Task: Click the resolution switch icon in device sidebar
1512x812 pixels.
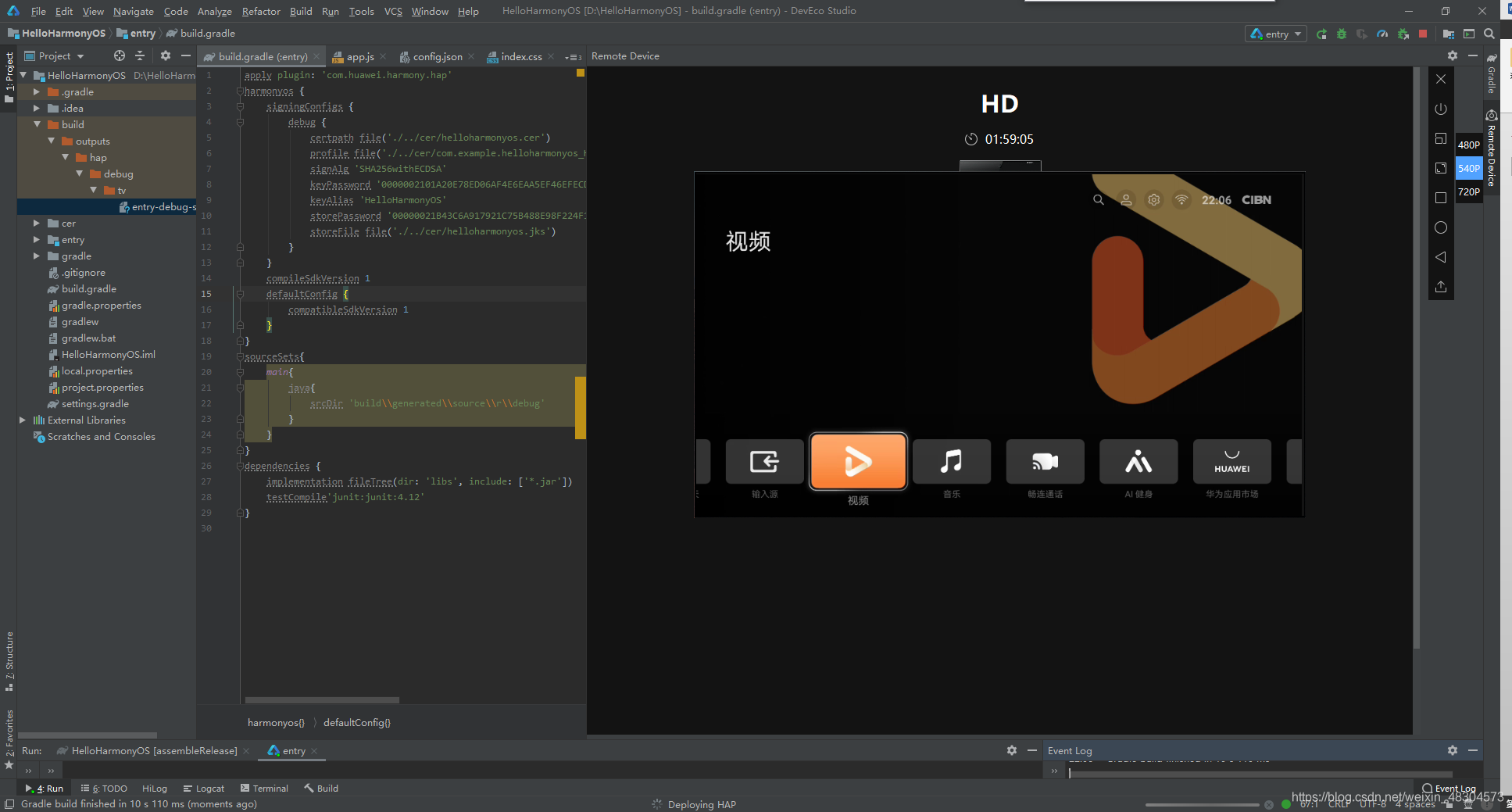Action: pyautogui.click(x=1441, y=138)
